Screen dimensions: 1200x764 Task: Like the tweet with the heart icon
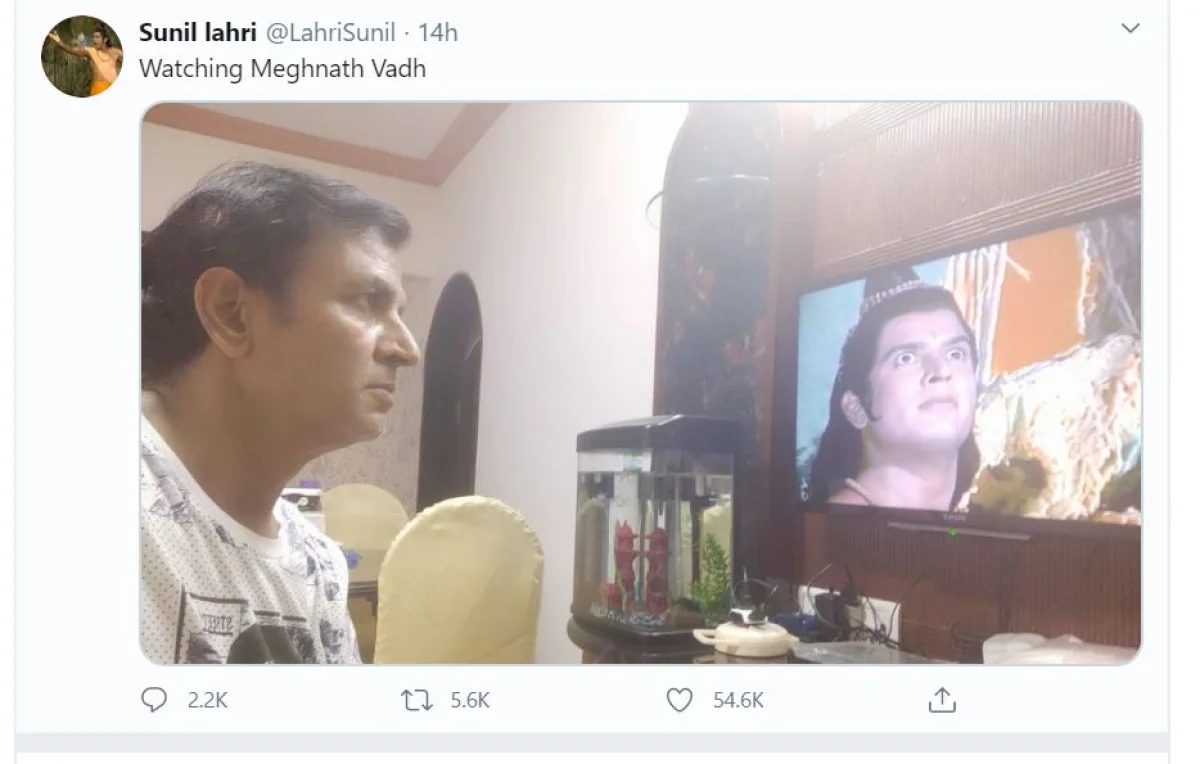tap(679, 700)
